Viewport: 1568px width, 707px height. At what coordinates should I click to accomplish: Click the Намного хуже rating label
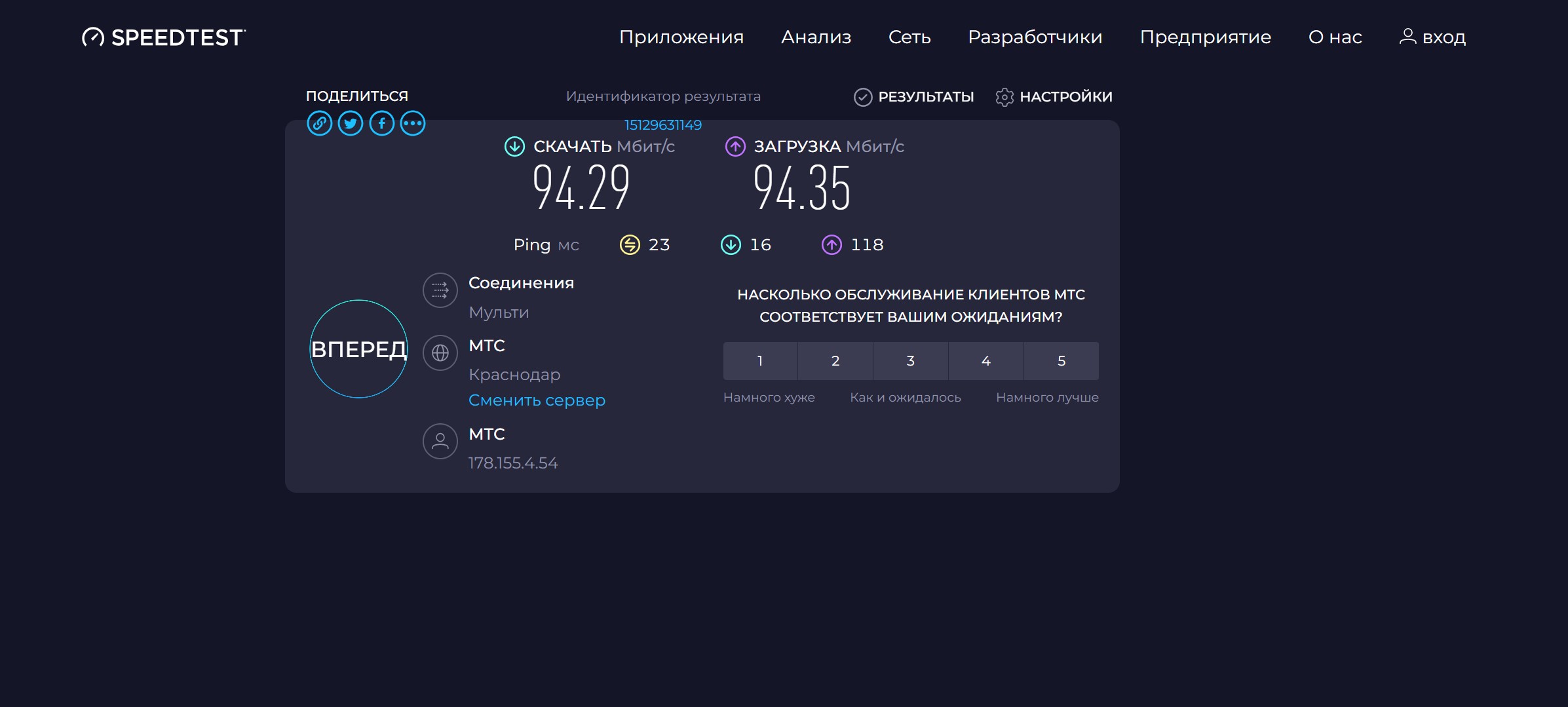coord(769,398)
